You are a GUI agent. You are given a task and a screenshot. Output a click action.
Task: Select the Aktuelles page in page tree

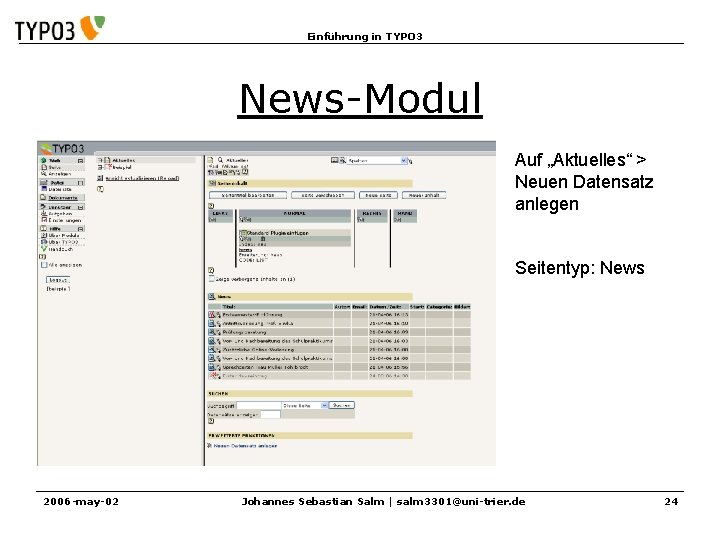tap(124, 160)
